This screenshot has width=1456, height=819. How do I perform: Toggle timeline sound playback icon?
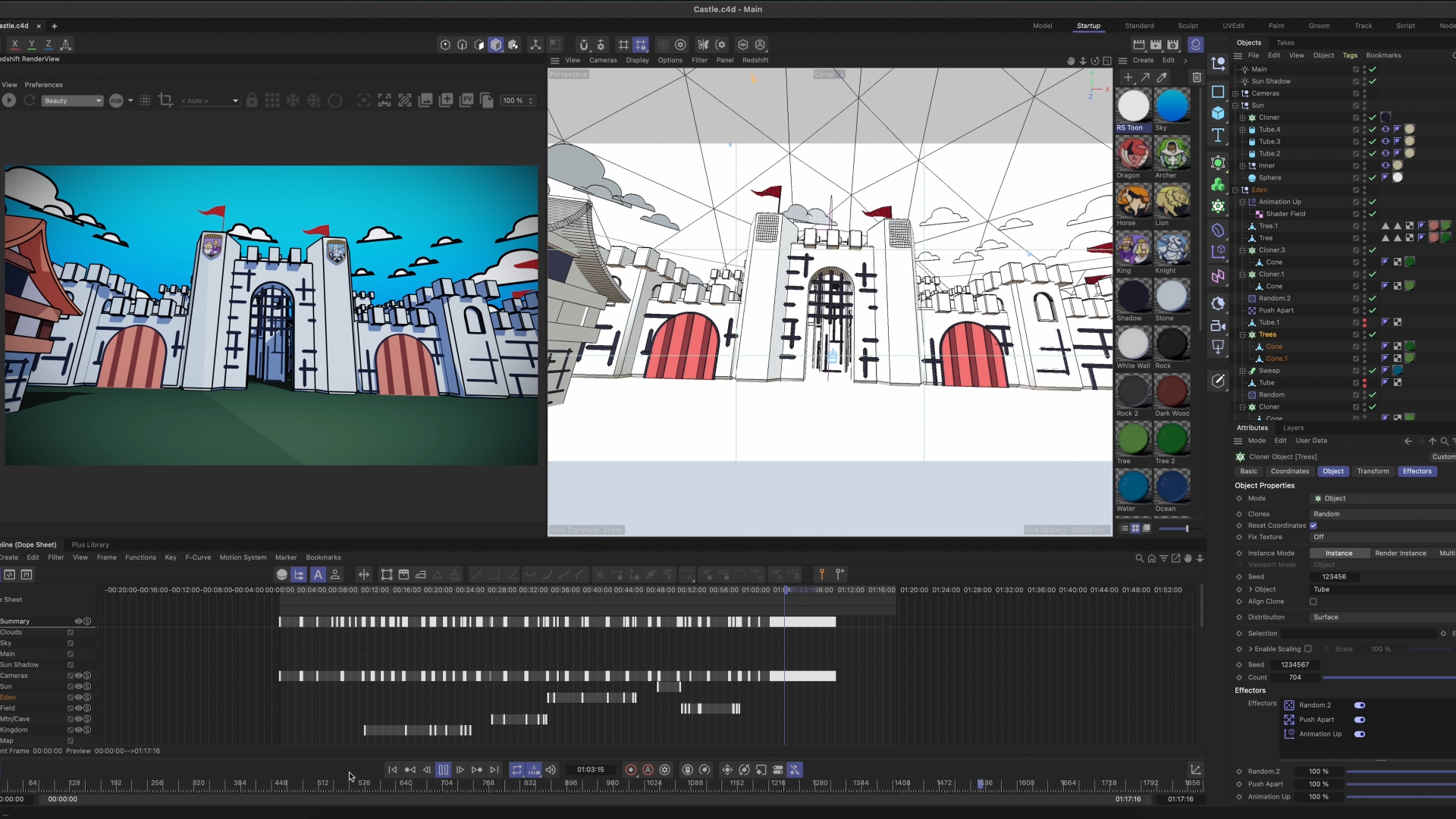pyautogui.click(x=551, y=770)
